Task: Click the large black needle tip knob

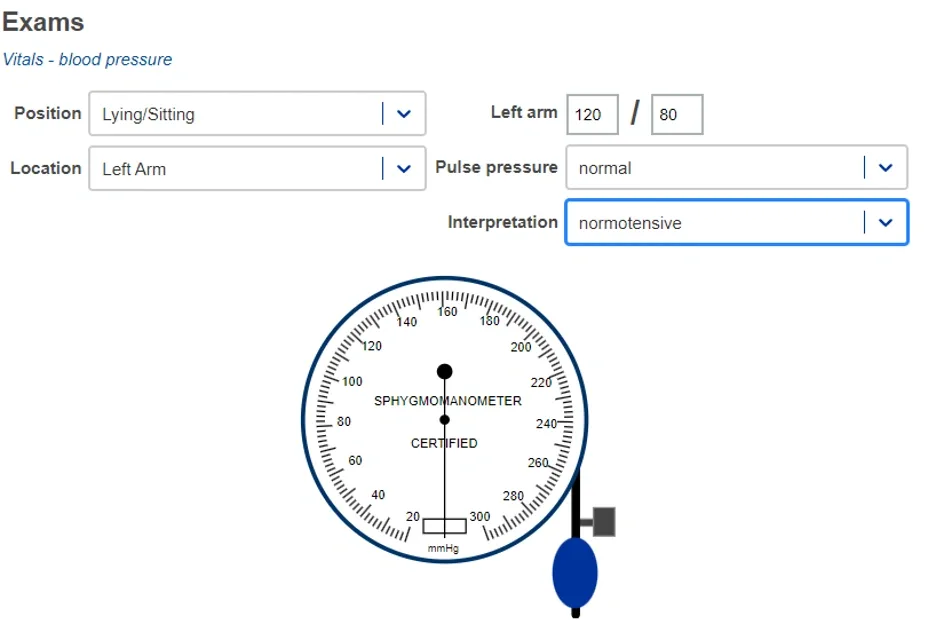Action: (x=445, y=372)
